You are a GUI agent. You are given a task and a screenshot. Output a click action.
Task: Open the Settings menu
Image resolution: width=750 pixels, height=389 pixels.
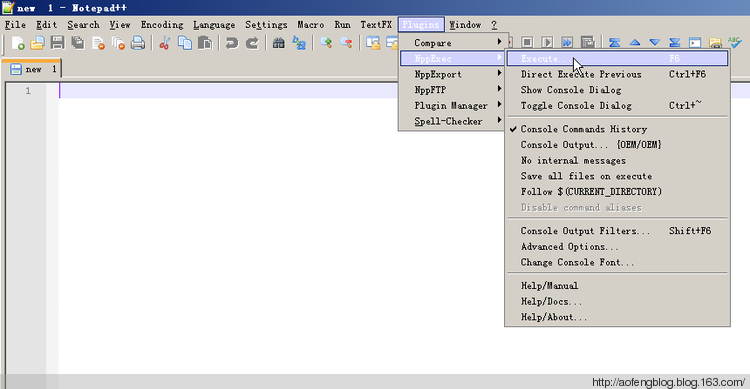[x=266, y=25]
